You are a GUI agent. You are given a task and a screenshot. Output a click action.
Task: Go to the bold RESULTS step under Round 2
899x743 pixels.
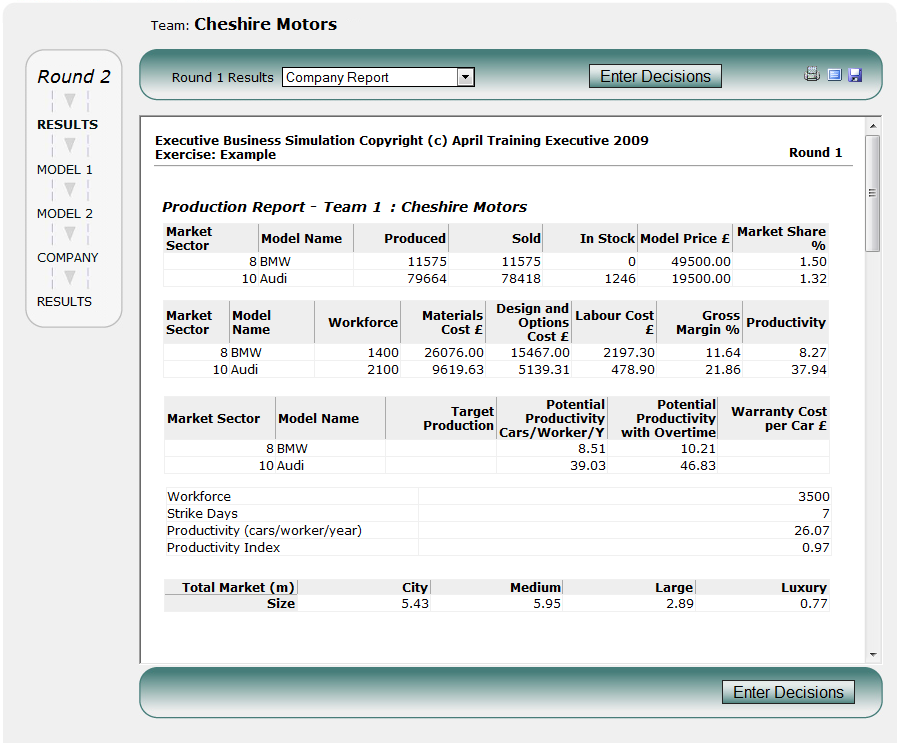pyautogui.click(x=68, y=124)
